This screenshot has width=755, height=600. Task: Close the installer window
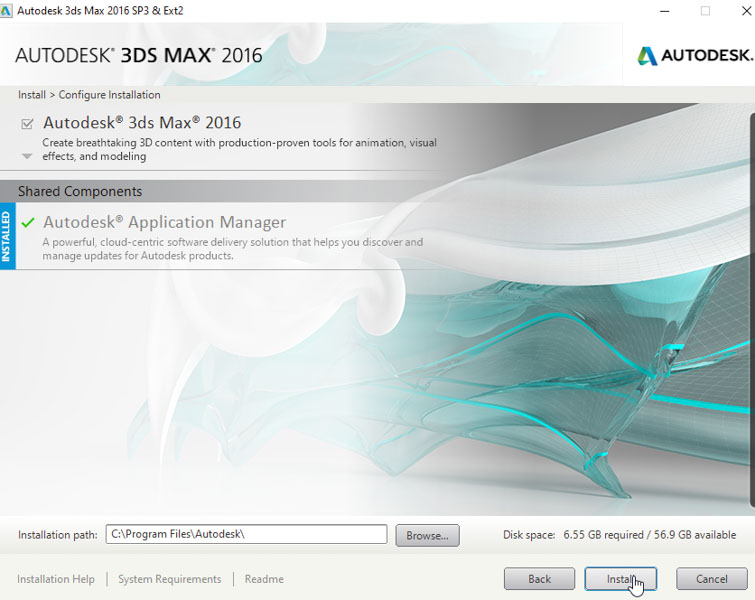[x=746, y=11]
